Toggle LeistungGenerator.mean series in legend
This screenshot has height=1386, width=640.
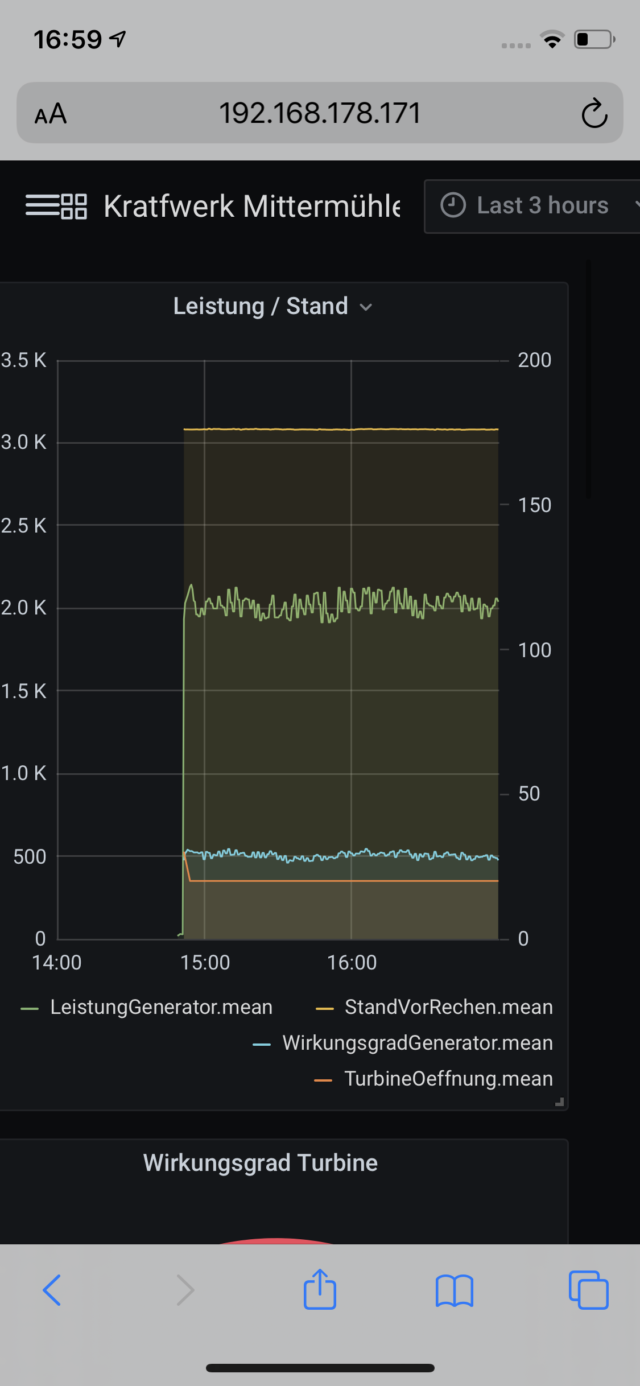[x=160, y=1007]
